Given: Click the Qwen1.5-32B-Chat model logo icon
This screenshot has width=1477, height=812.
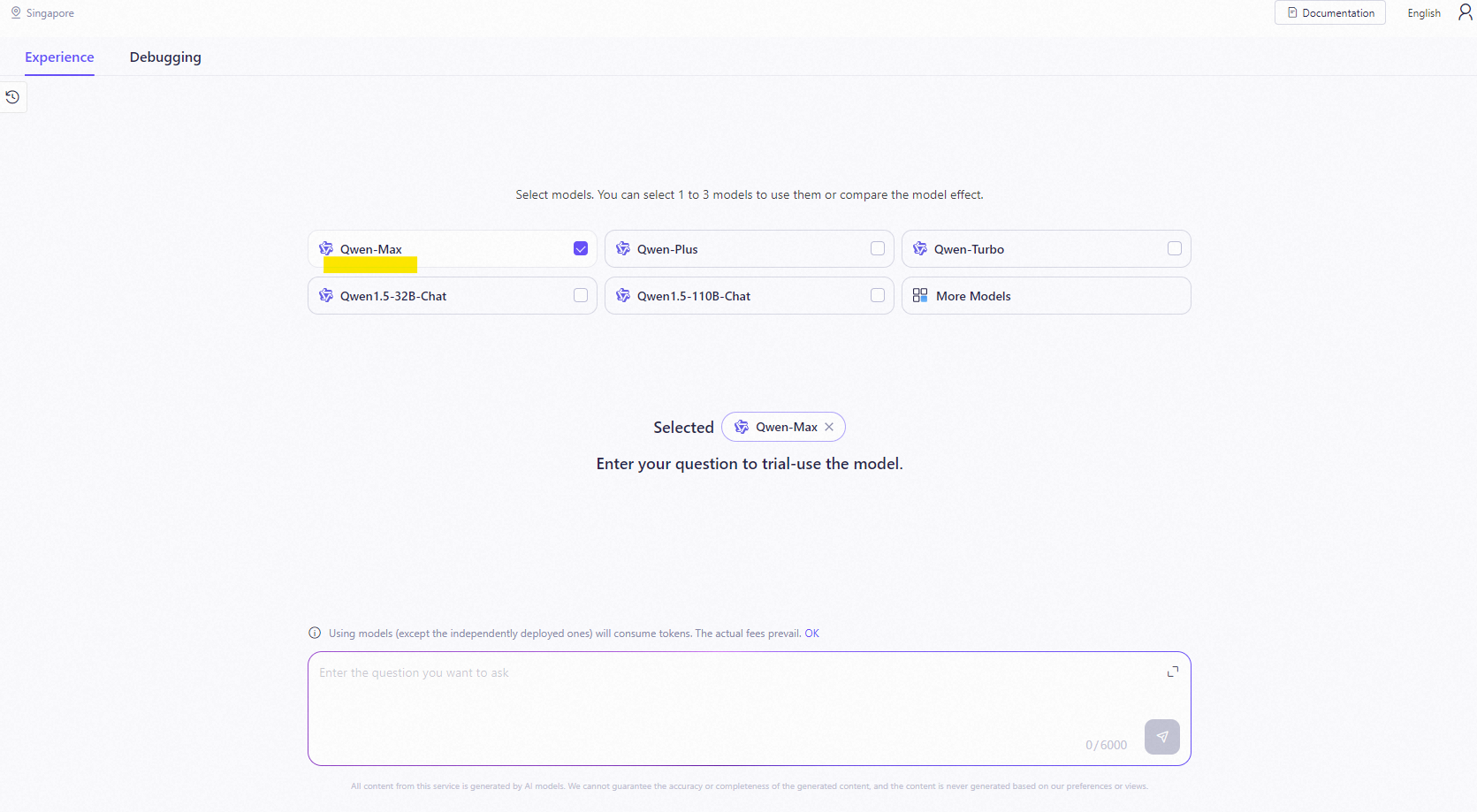Looking at the screenshot, I should pos(326,295).
